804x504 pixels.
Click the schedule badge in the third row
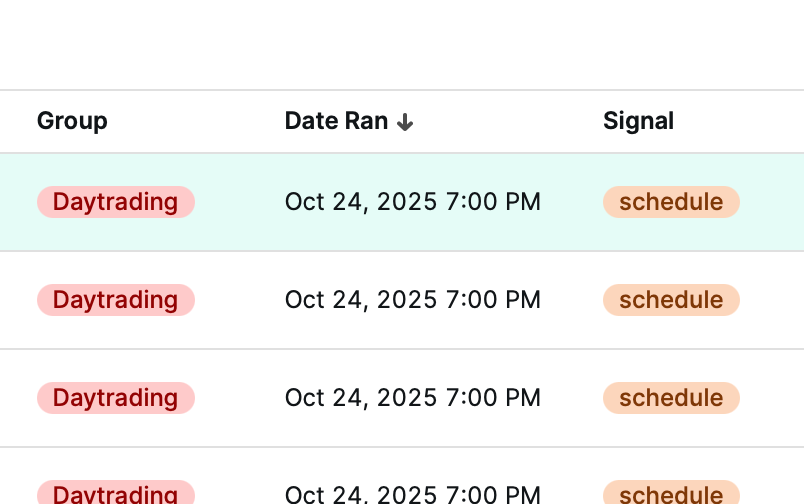(670, 398)
